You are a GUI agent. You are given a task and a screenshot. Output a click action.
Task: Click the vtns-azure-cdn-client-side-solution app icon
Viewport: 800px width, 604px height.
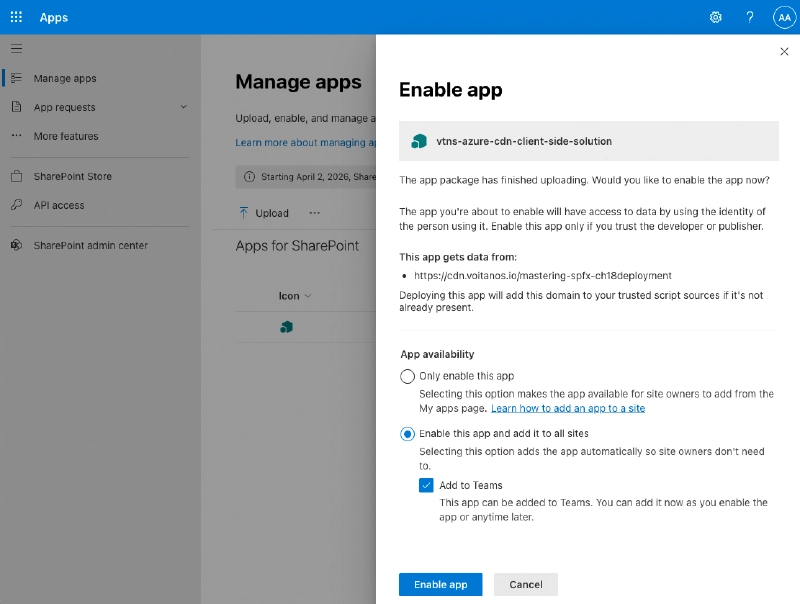tap(419, 142)
